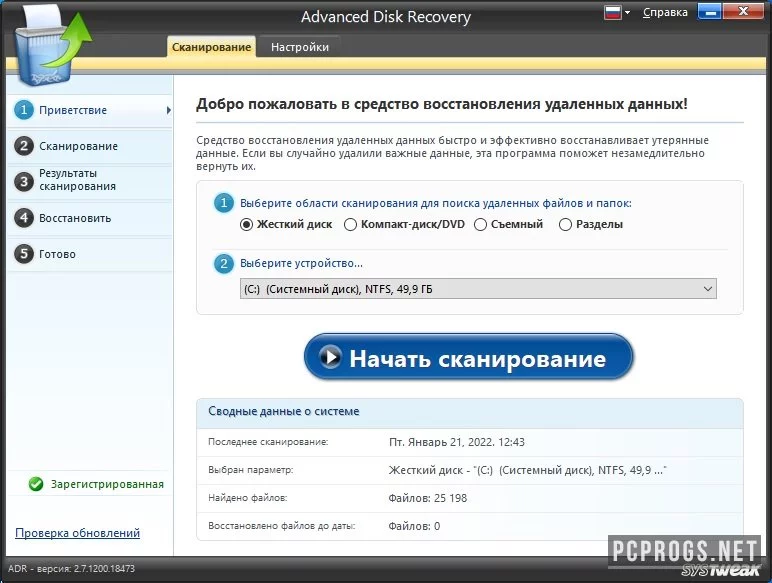The height and width of the screenshot is (583, 772).
Task: Minimize the Advanced Disk Recovery window
Action: [709, 12]
